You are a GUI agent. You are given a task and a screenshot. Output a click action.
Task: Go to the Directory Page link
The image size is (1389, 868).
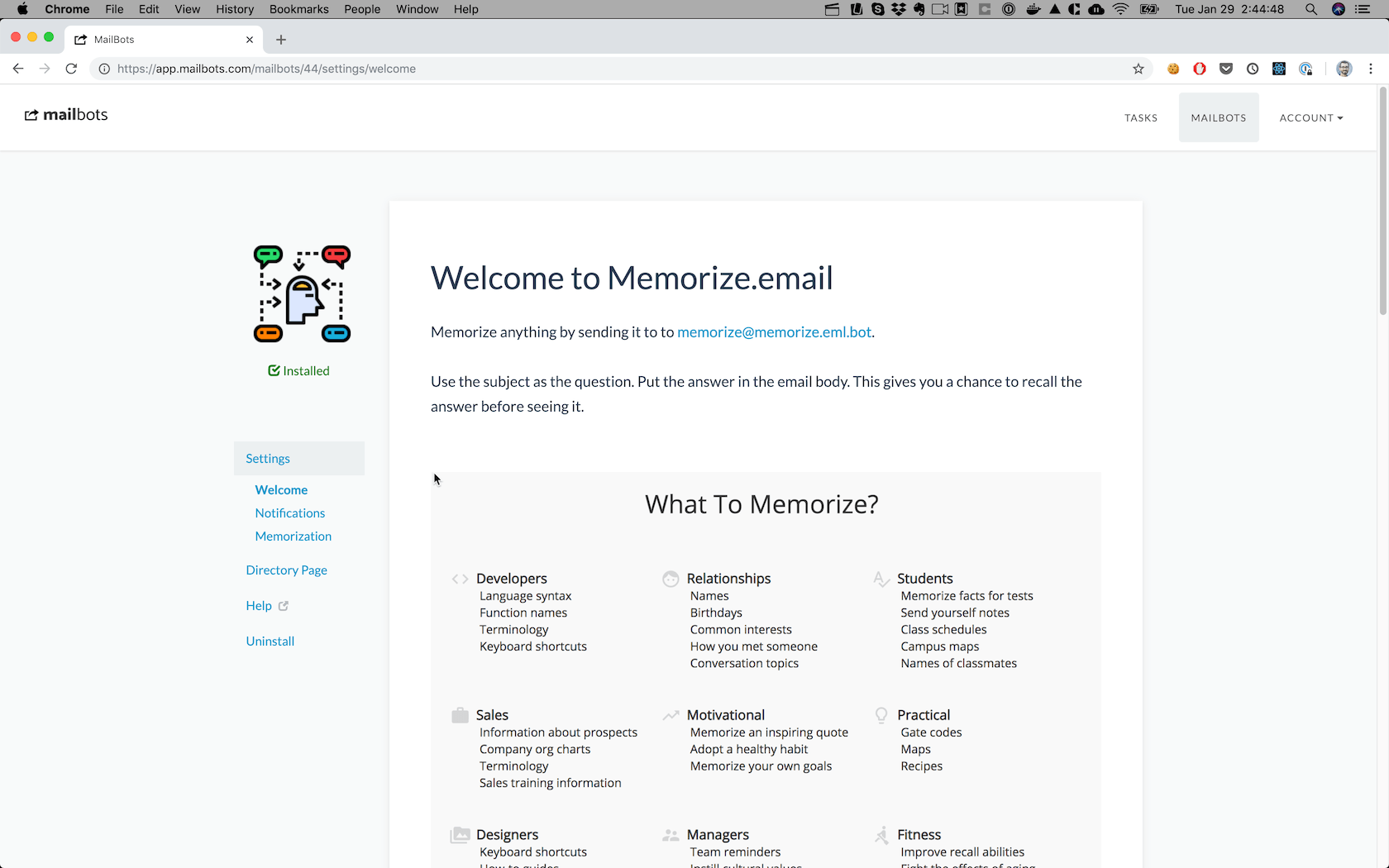(287, 570)
